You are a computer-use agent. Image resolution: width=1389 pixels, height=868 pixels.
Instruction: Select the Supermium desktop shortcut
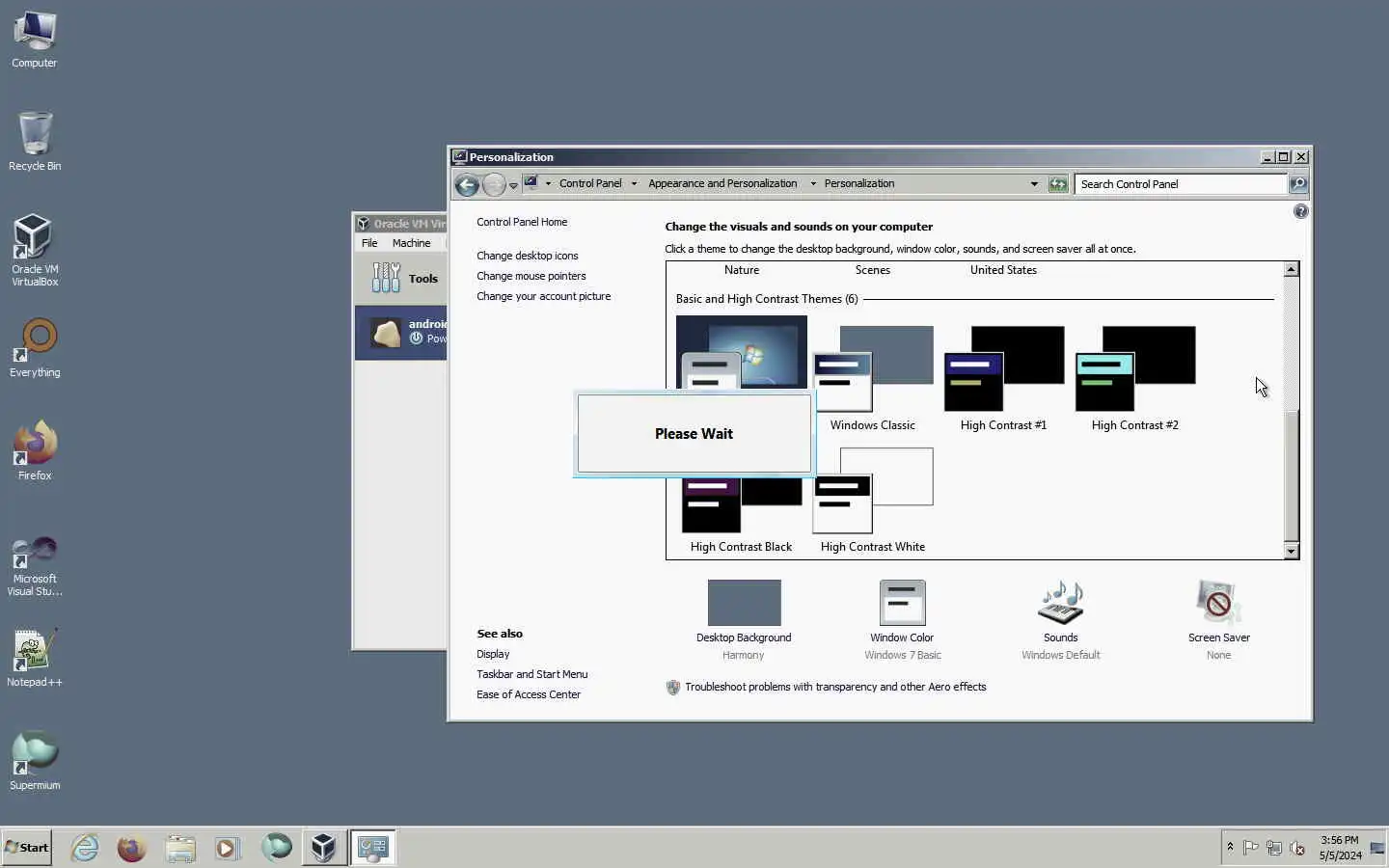point(35,761)
